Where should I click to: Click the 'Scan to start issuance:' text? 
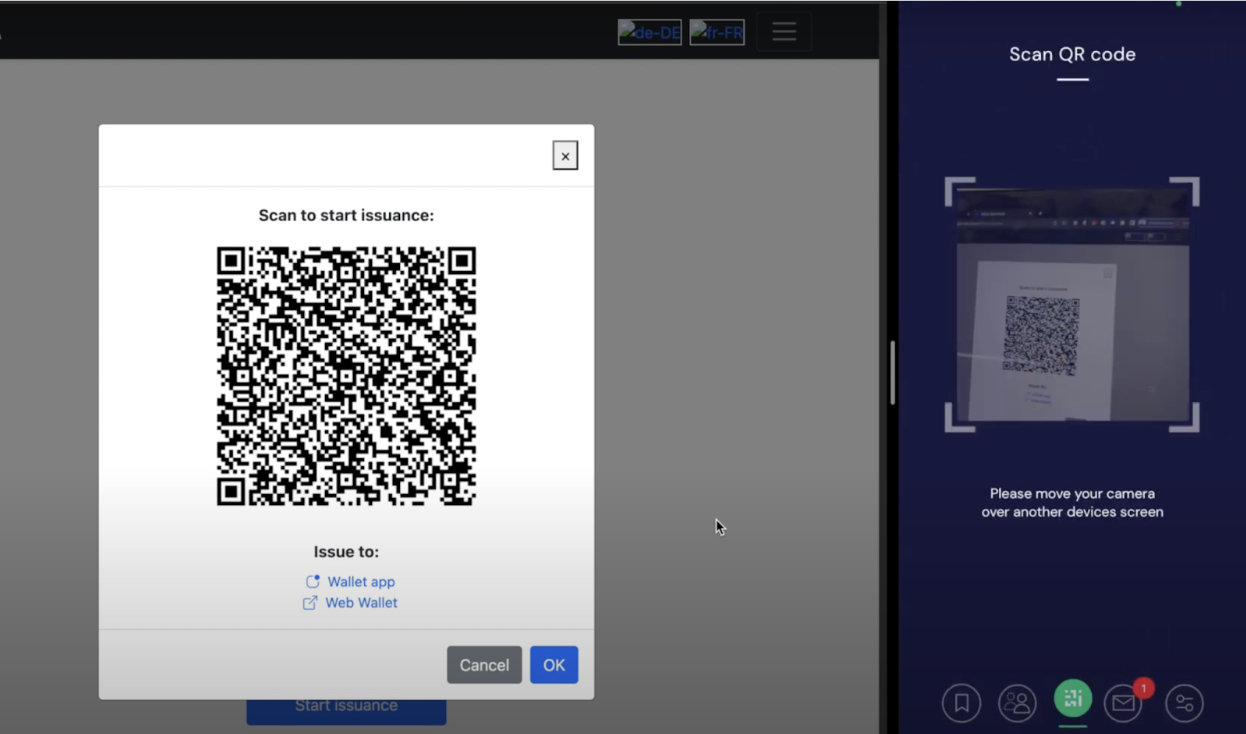tap(346, 215)
